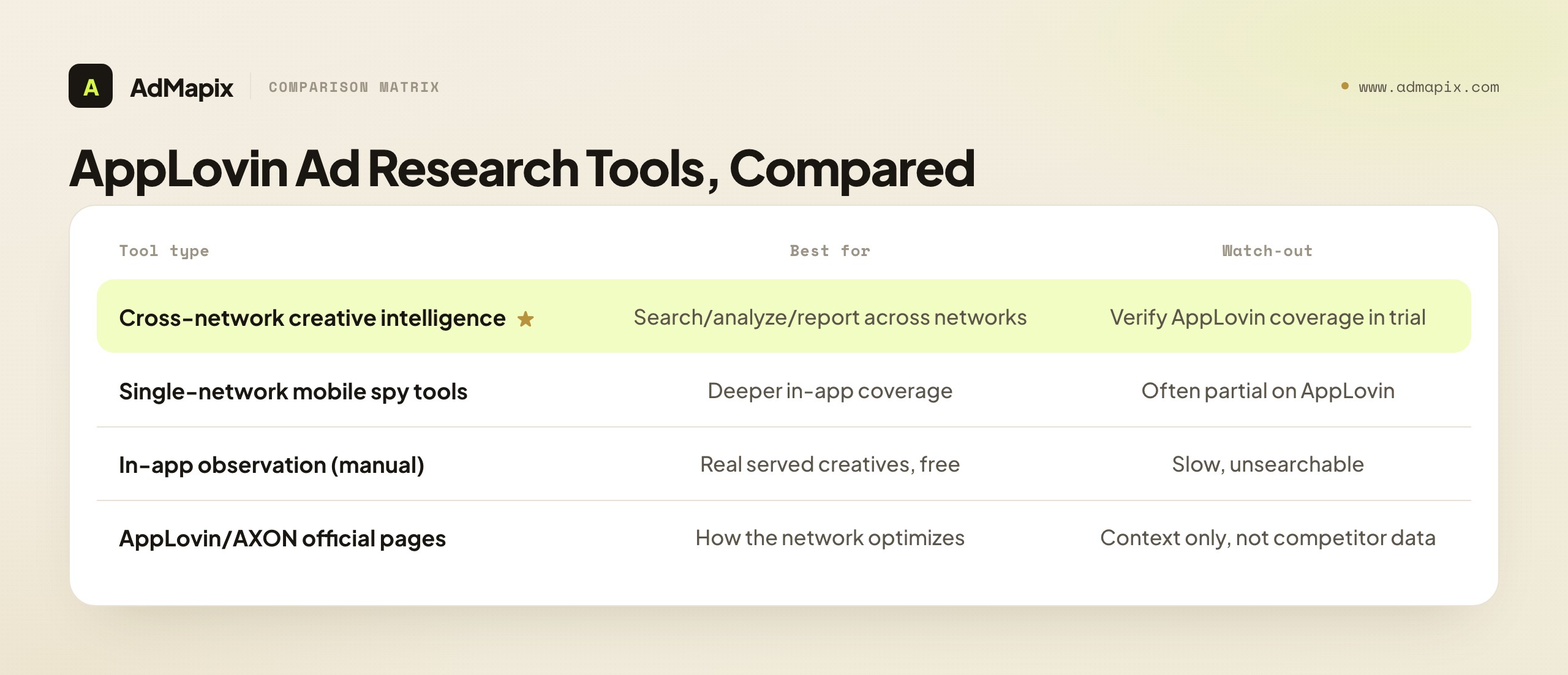Click the 'COMPARISON MATRIX' label
Screen dimensions: 1568x675
(354, 87)
